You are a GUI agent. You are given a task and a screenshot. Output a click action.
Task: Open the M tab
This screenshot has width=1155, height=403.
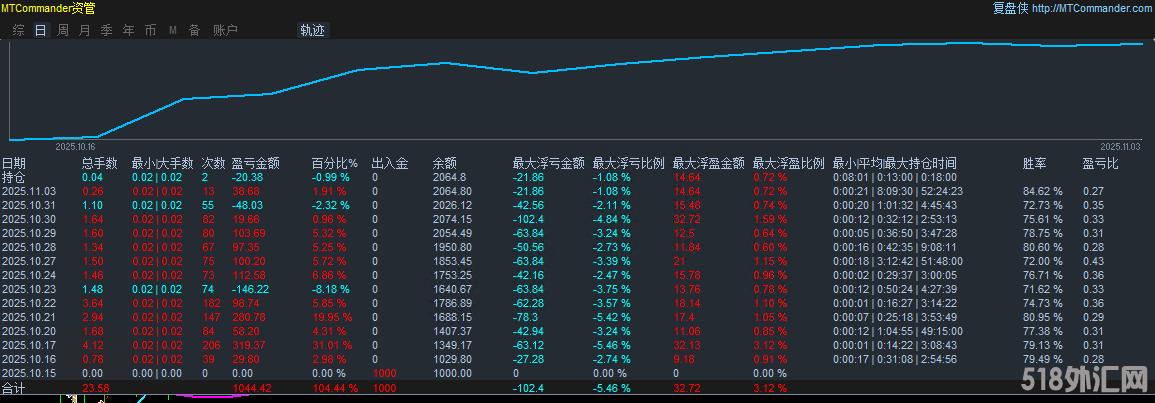[173, 30]
